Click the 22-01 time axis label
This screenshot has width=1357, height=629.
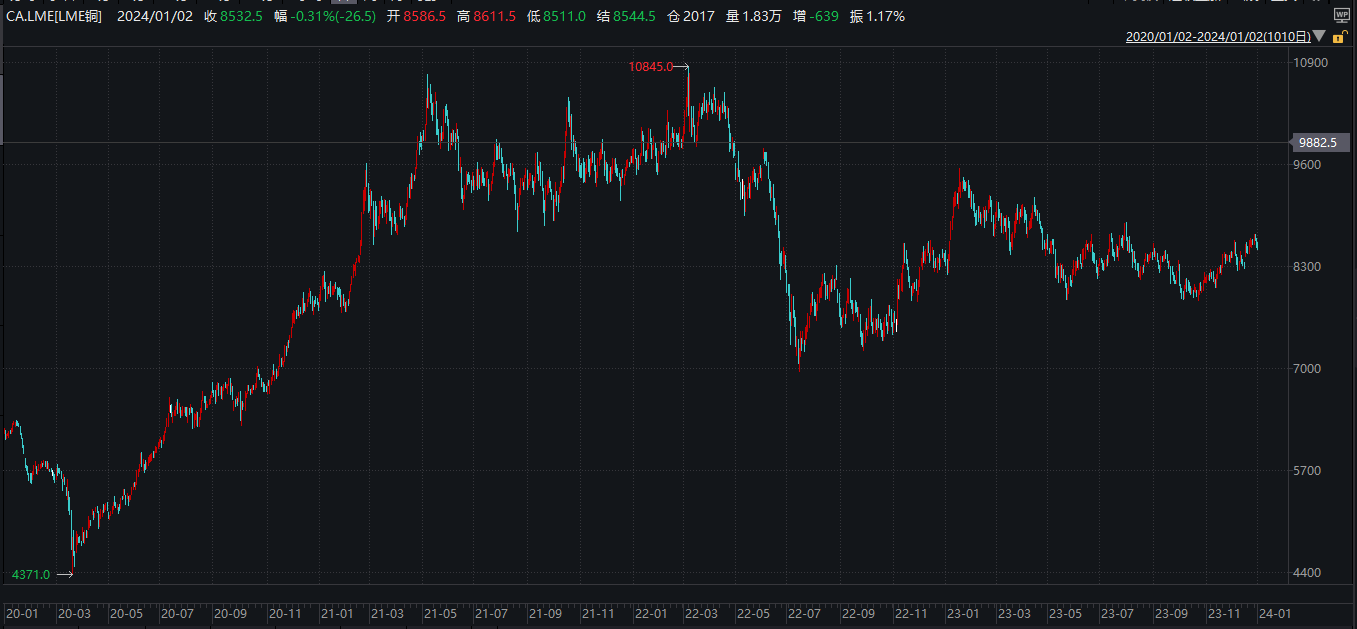pos(651,613)
